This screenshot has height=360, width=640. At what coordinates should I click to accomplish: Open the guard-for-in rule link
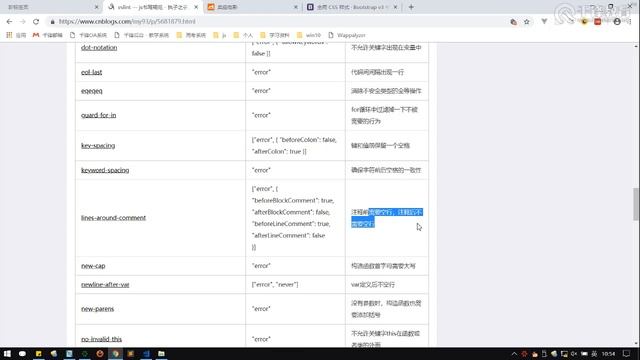[x=98, y=116]
